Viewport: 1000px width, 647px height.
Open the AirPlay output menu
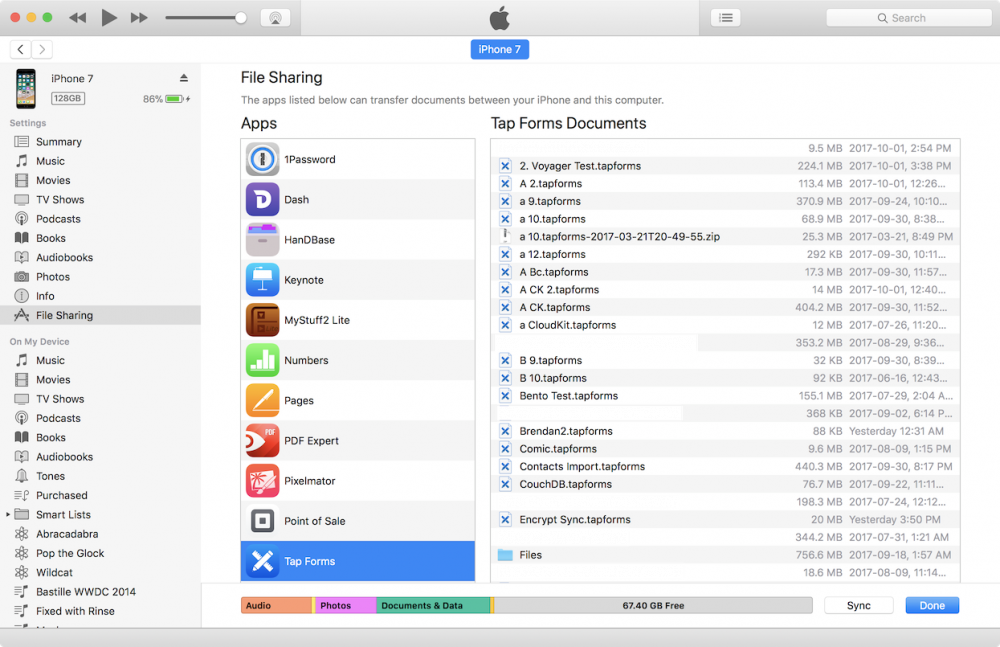pos(276,18)
